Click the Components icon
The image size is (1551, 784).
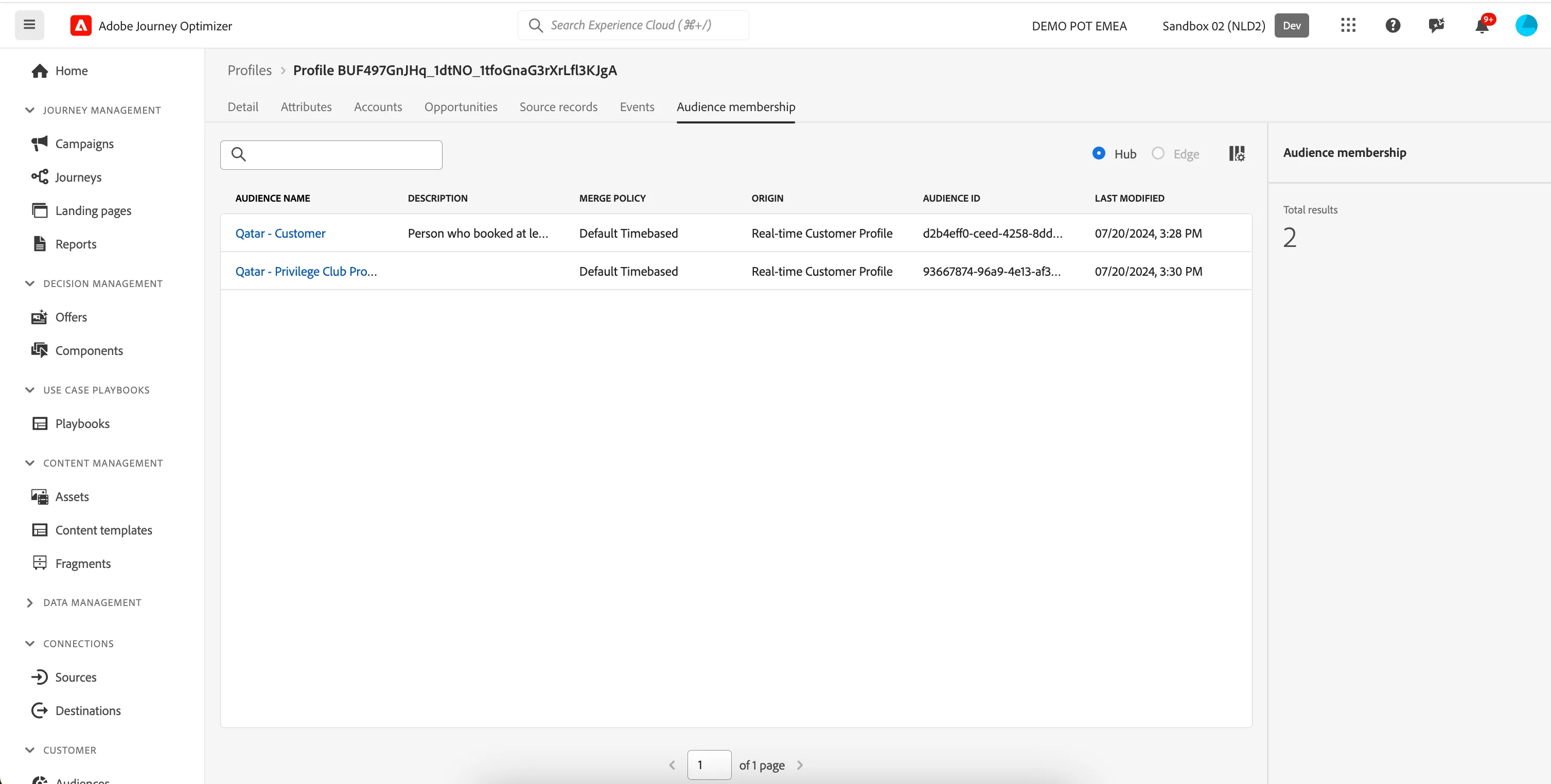click(40, 350)
